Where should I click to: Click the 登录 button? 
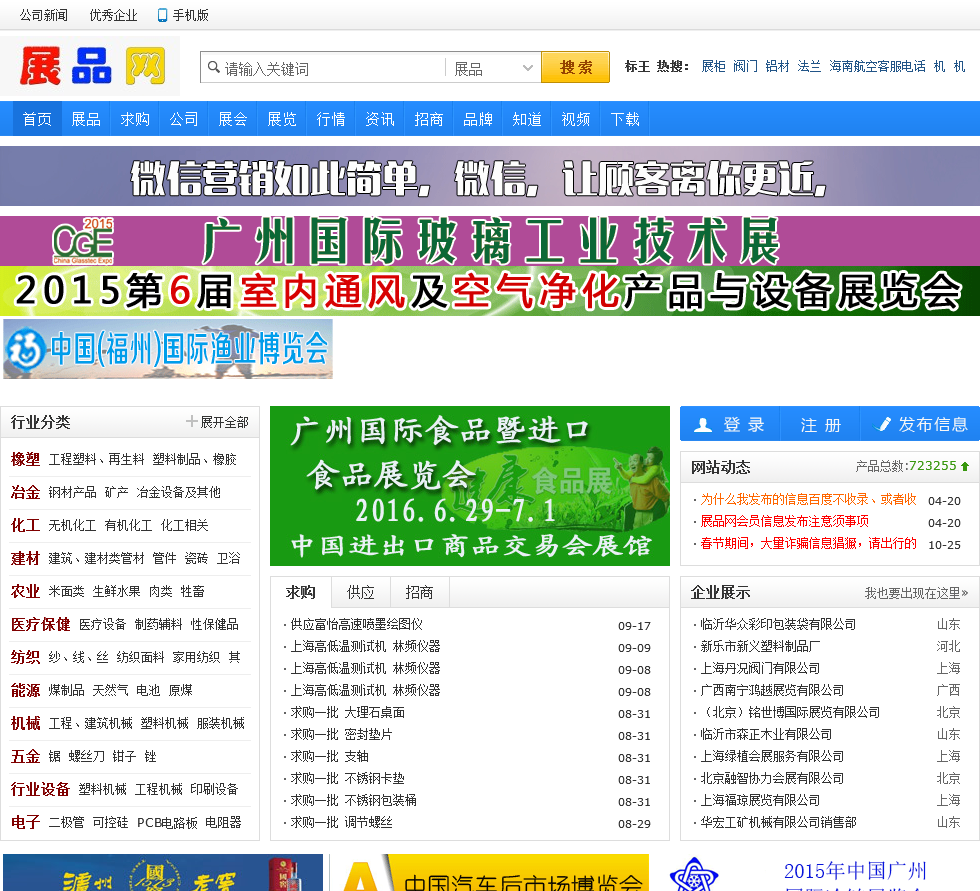pyautogui.click(x=730, y=424)
